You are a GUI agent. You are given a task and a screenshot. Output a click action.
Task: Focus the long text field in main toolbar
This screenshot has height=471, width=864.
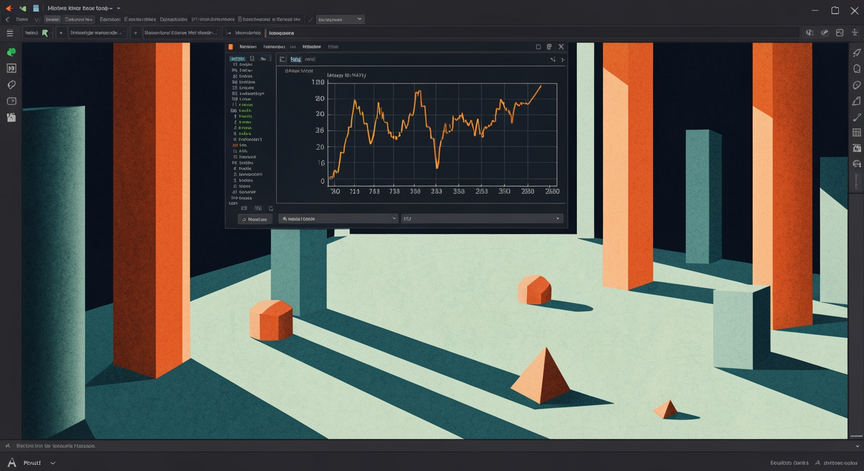click(x=532, y=33)
